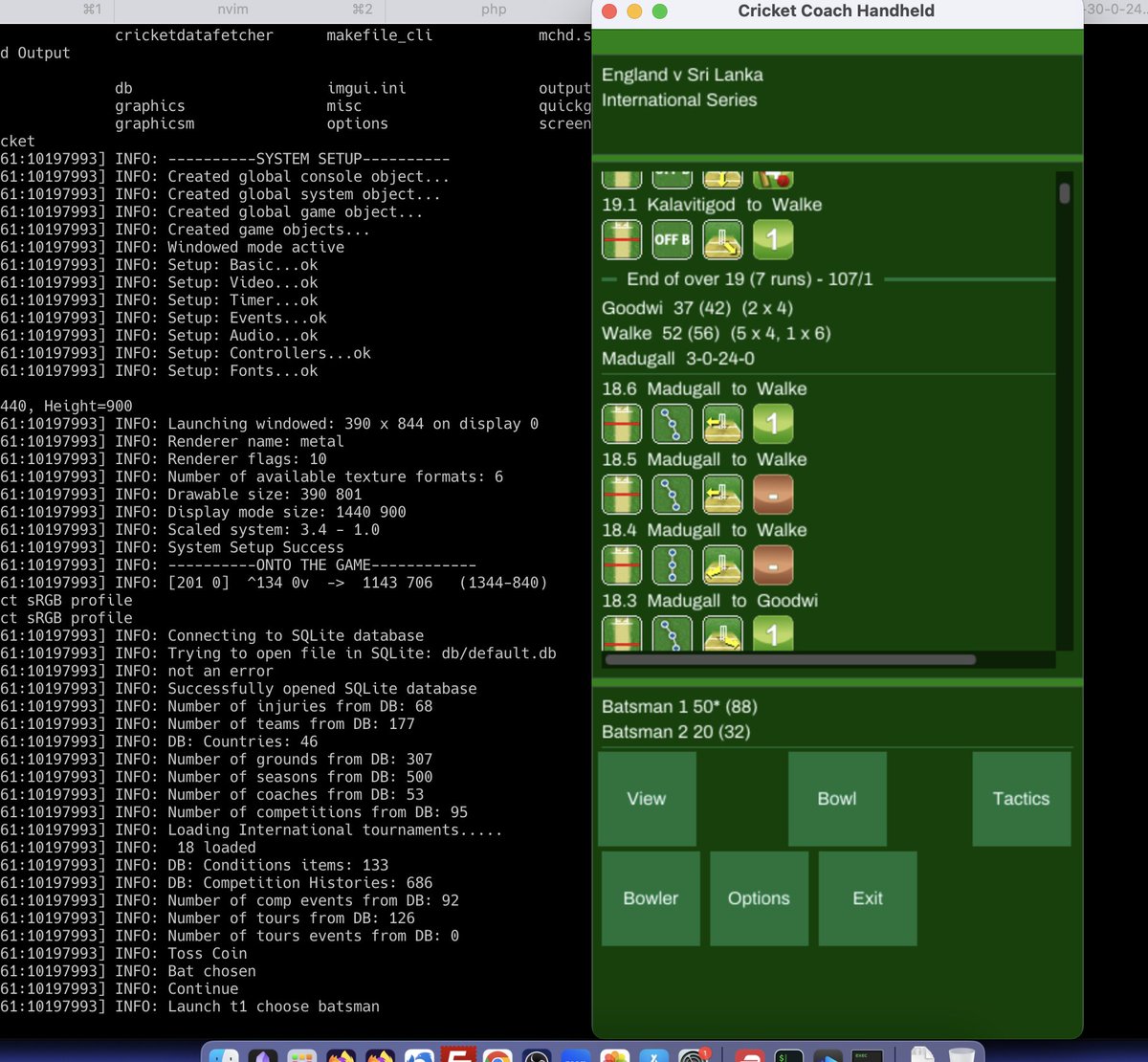Click the Batsman 2 20 (32) line
The image size is (1148, 1062).
tap(676, 732)
